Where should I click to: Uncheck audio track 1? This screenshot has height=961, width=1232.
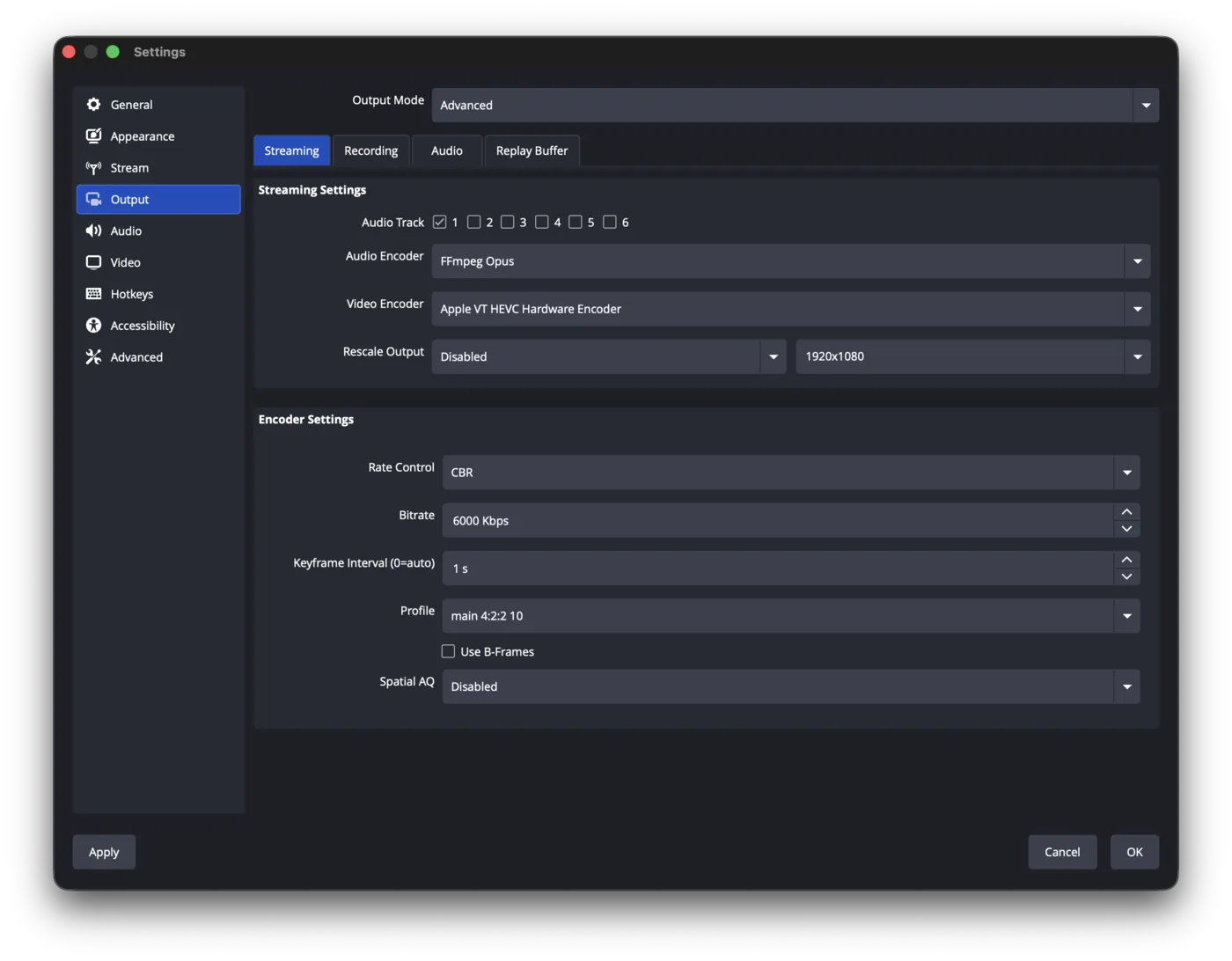(440, 222)
